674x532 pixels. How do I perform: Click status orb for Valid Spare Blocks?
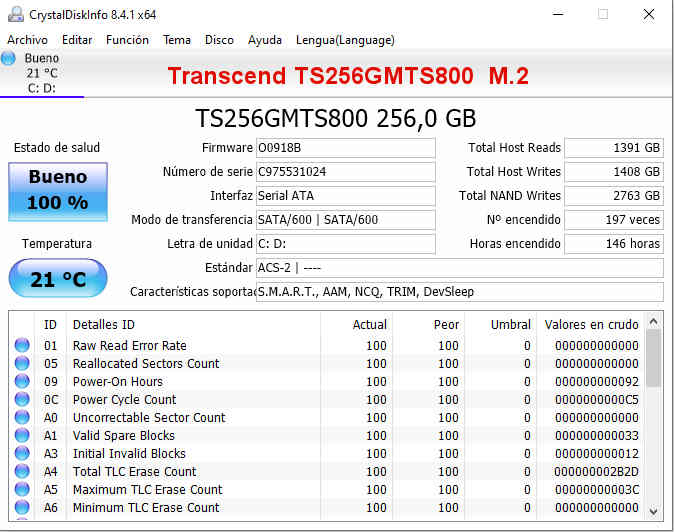[x=22, y=435]
